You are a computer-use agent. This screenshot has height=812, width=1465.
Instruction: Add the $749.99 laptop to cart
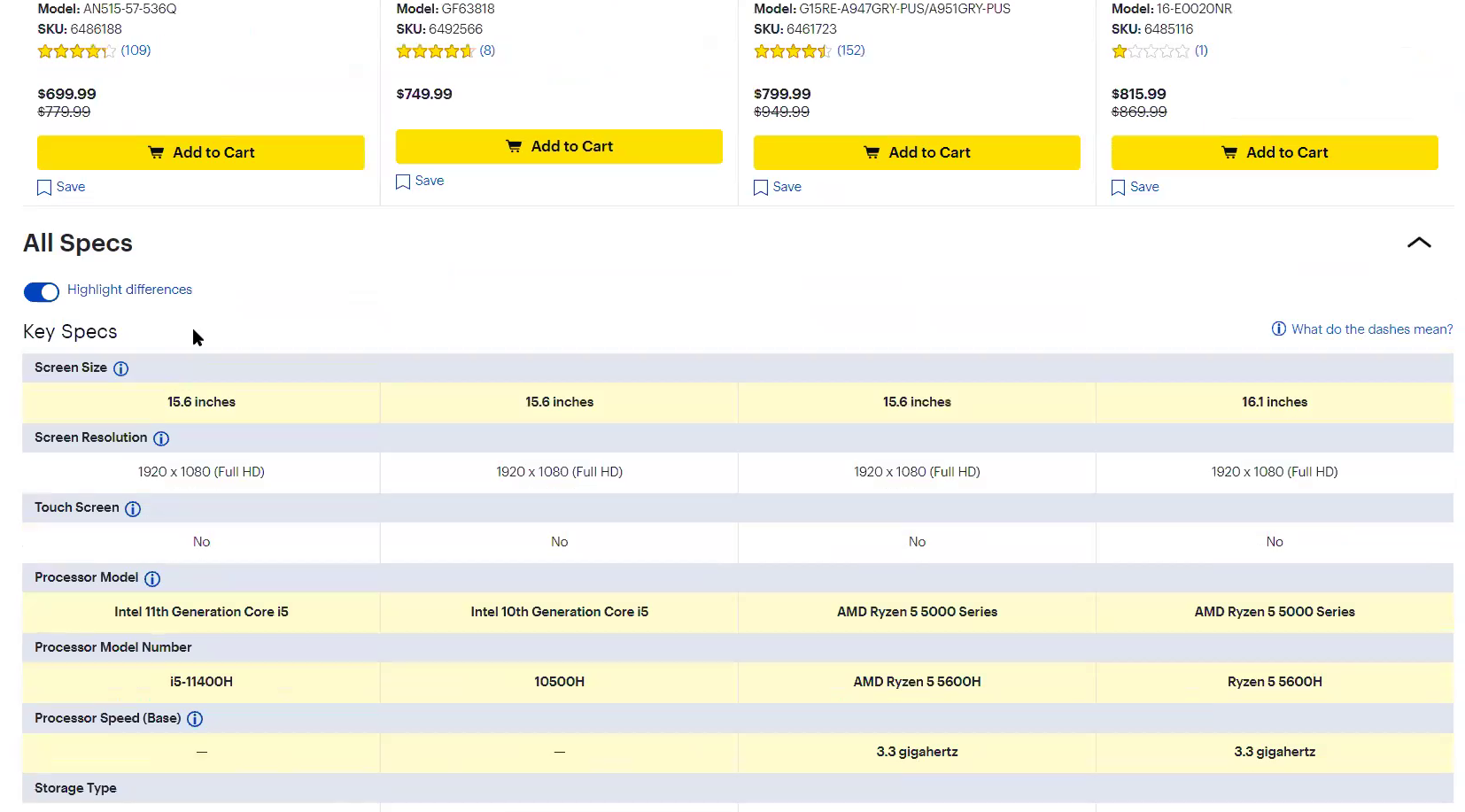pyautogui.click(x=559, y=146)
